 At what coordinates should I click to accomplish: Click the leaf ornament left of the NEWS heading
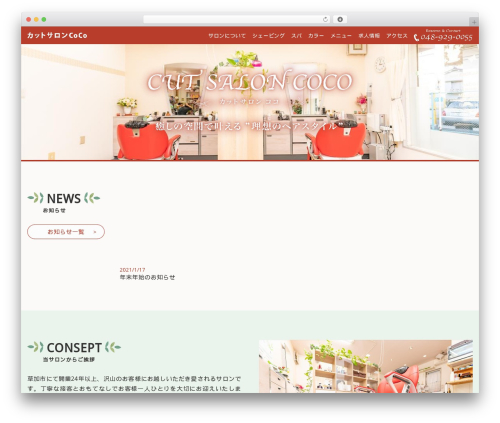coord(36,198)
